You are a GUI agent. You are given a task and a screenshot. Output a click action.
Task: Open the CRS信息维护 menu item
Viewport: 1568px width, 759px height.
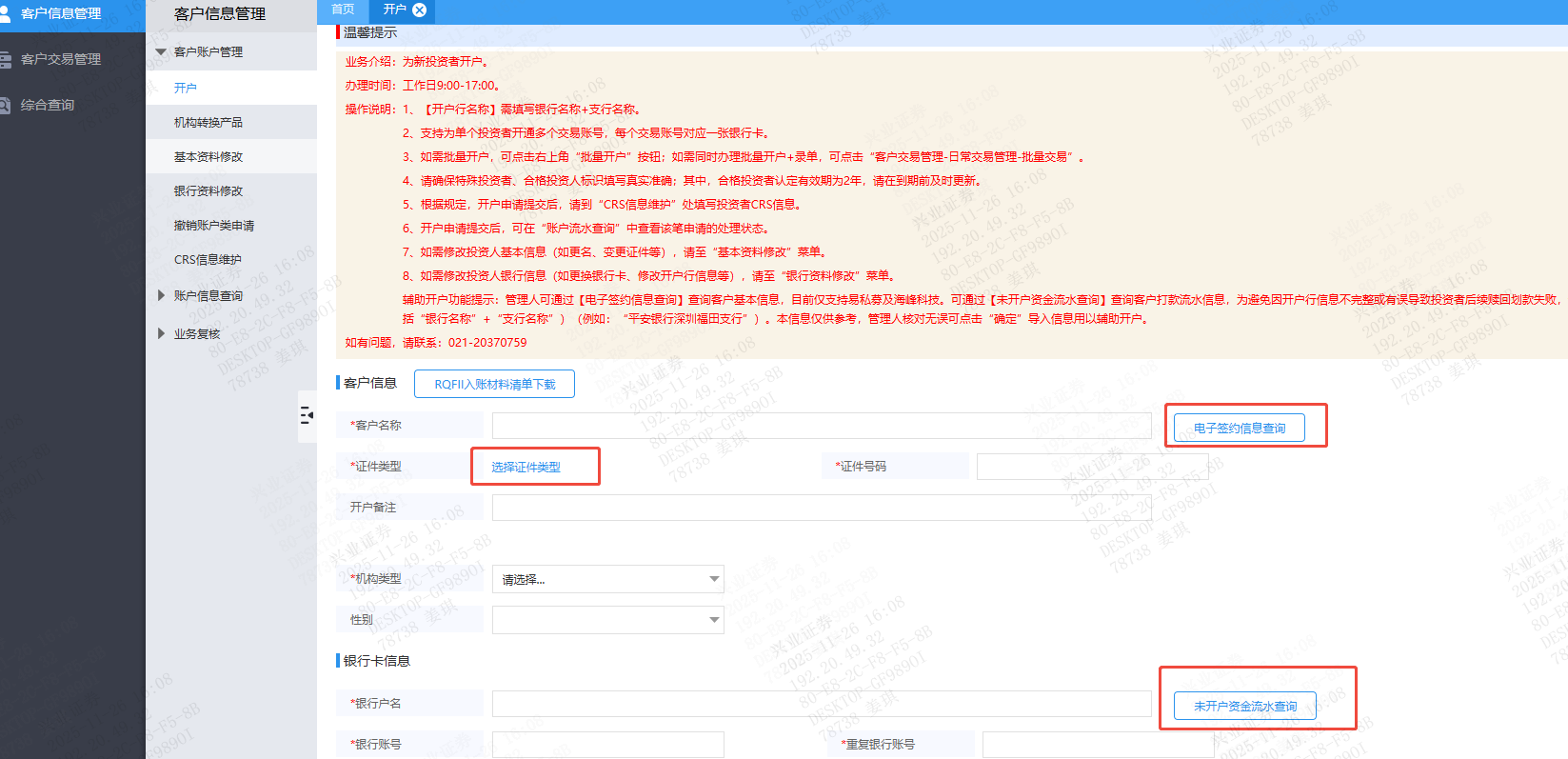[231, 259]
